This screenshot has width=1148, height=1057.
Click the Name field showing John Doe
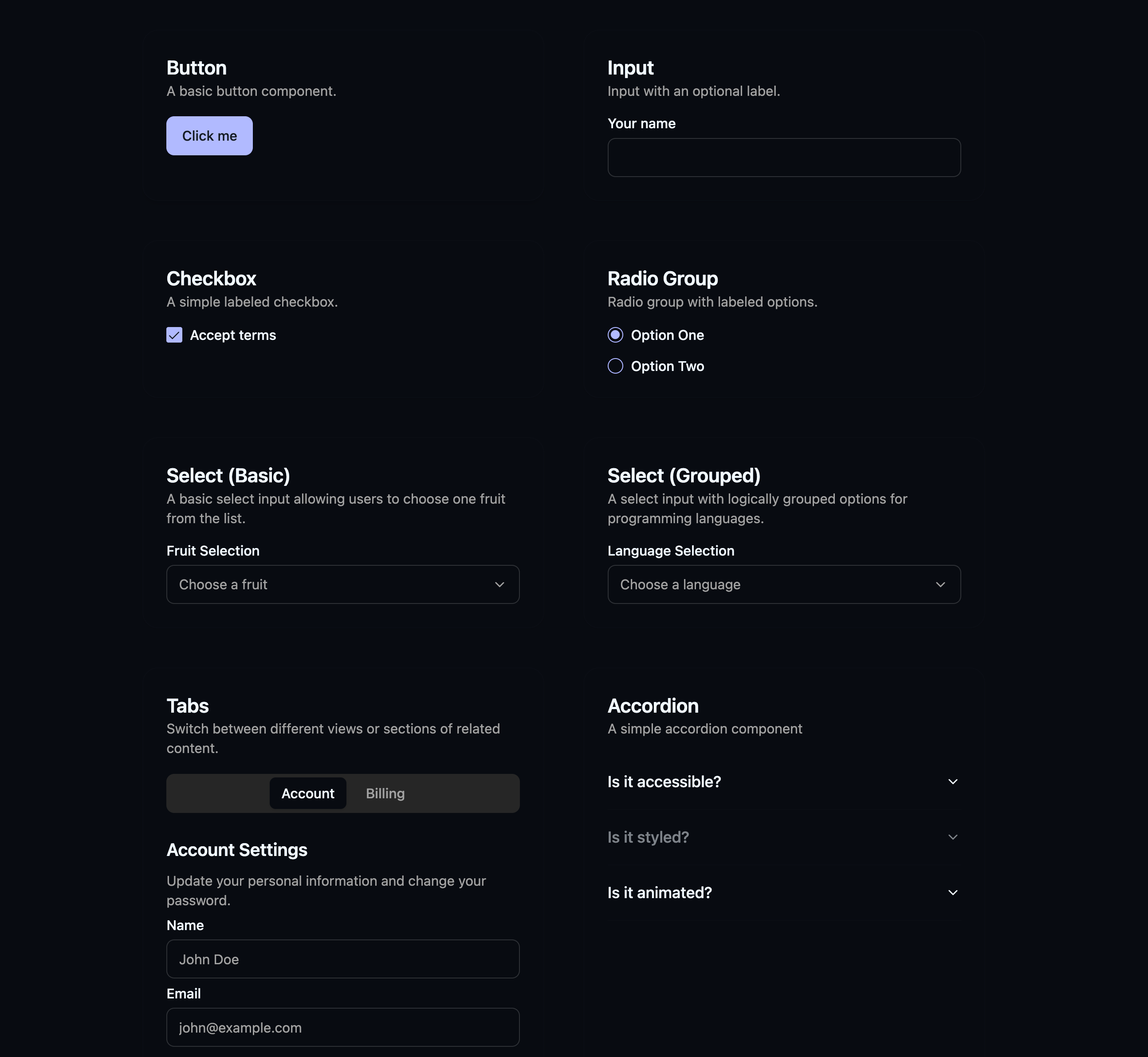[x=342, y=959]
